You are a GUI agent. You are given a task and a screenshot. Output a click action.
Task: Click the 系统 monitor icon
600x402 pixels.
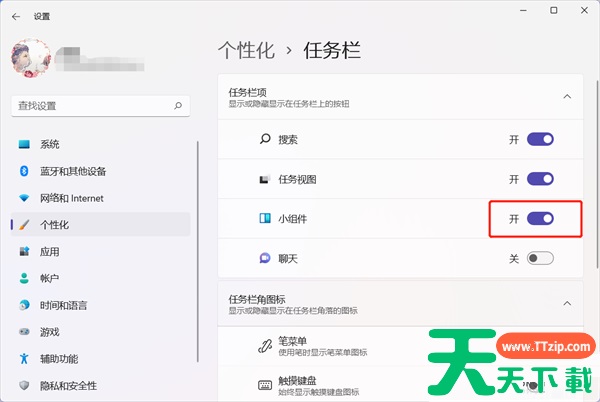tap(24, 144)
